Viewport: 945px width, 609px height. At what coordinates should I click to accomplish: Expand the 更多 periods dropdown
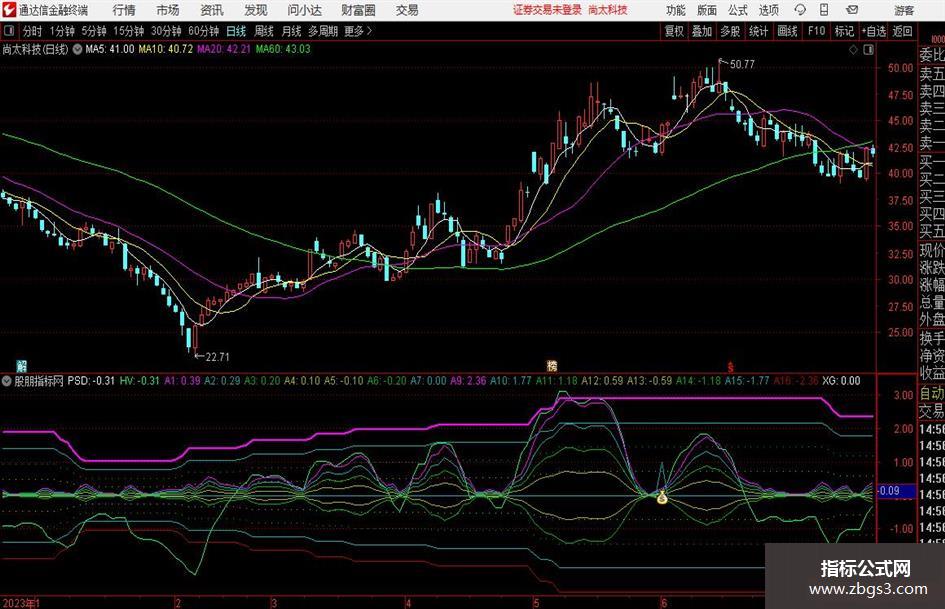point(358,31)
